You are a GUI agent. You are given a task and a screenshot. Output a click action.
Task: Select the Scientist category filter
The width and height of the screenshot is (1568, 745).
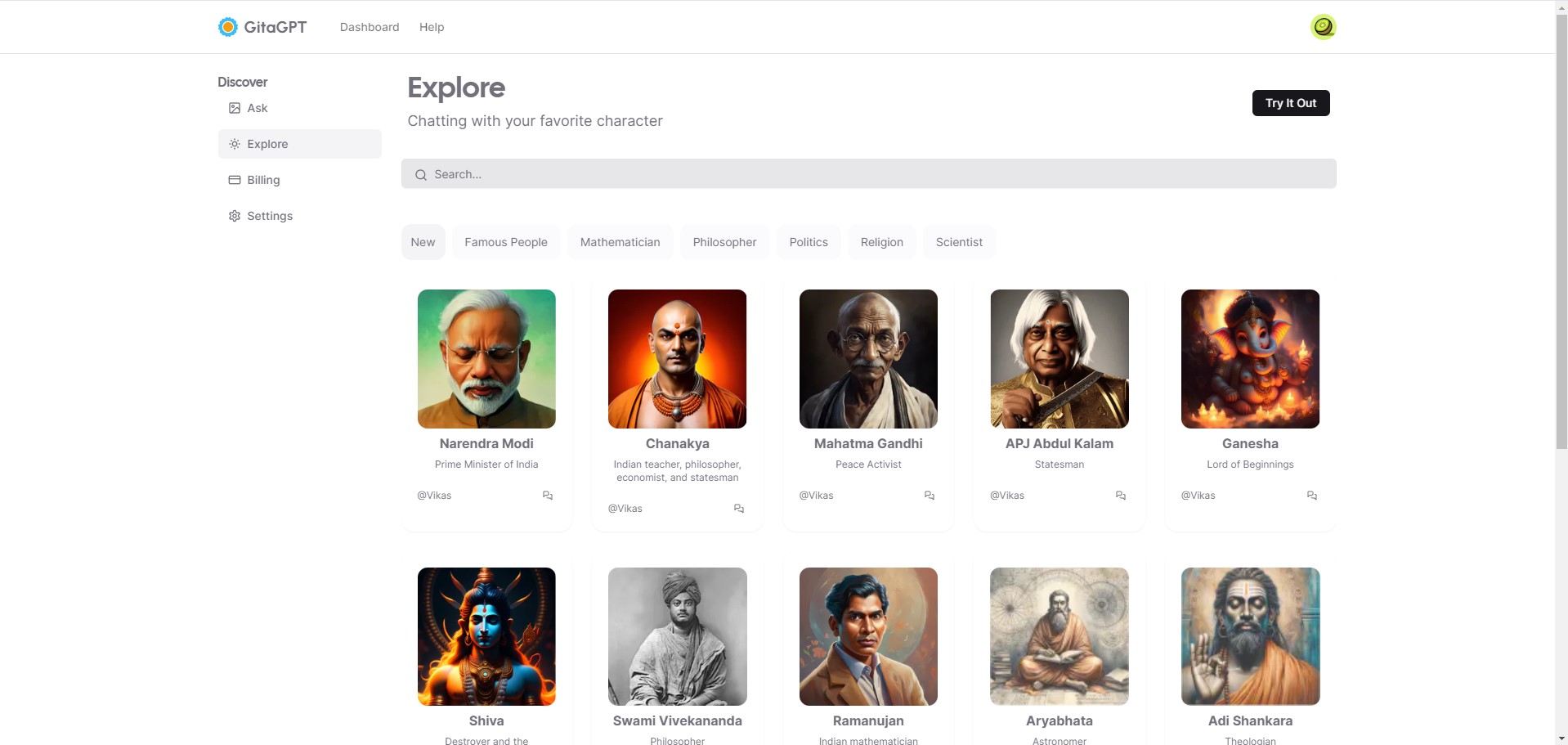(959, 242)
